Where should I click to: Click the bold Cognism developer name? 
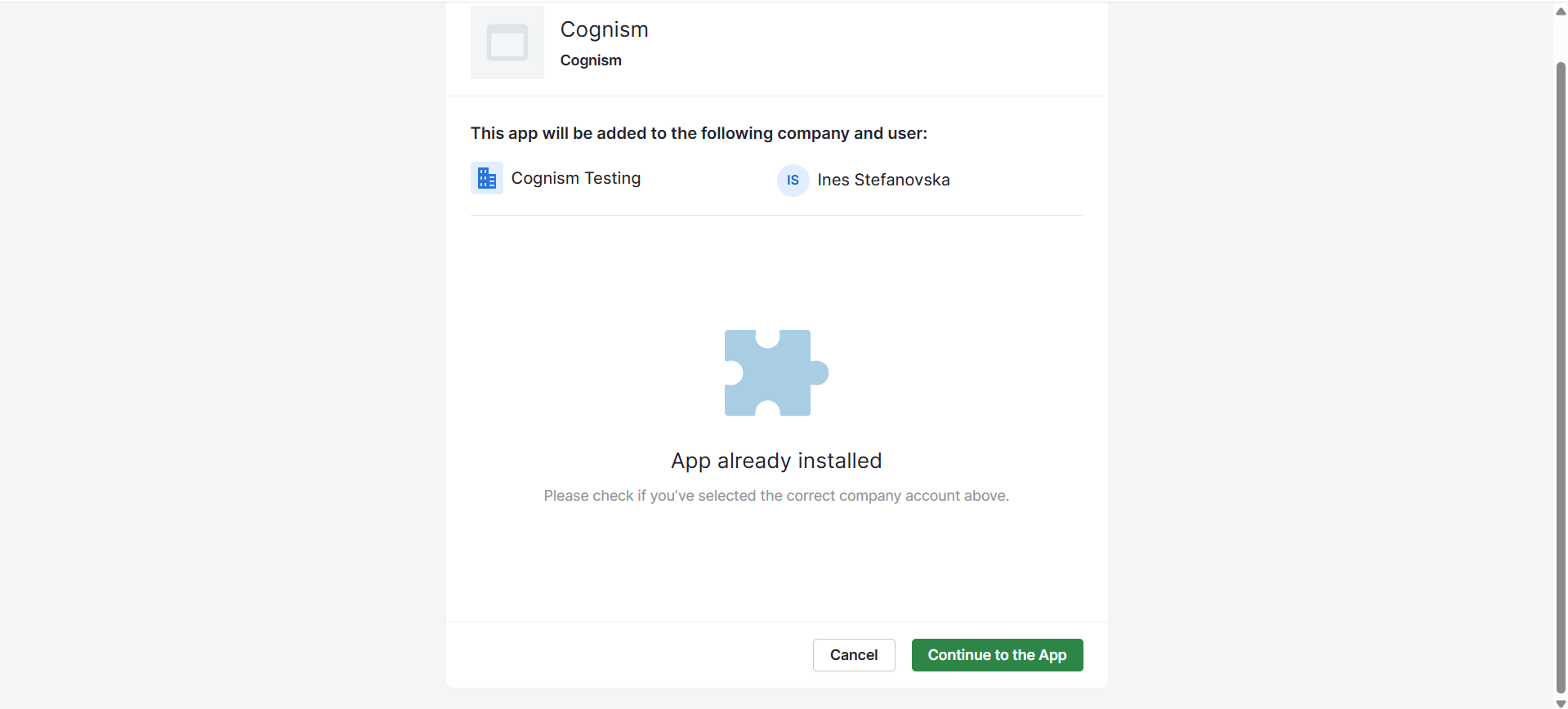click(x=591, y=60)
